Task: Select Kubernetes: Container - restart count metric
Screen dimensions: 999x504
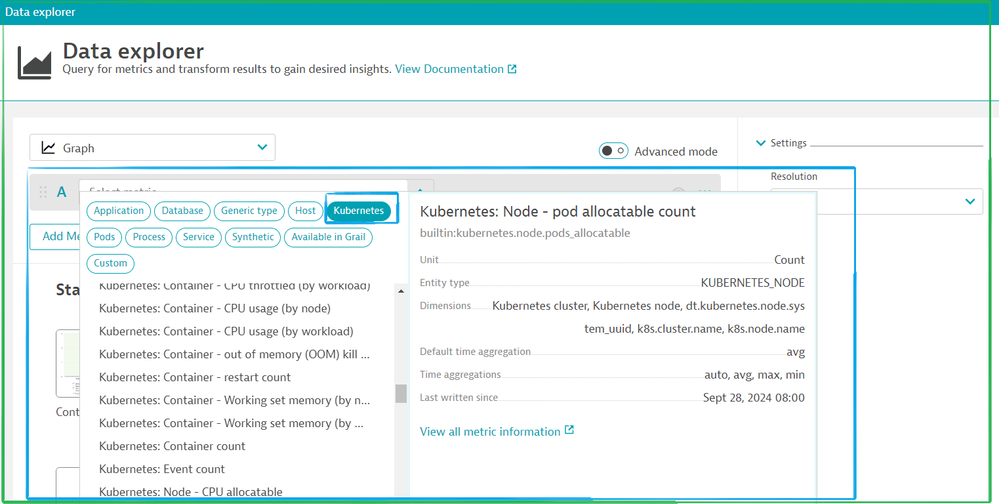Action: pos(195,377)
